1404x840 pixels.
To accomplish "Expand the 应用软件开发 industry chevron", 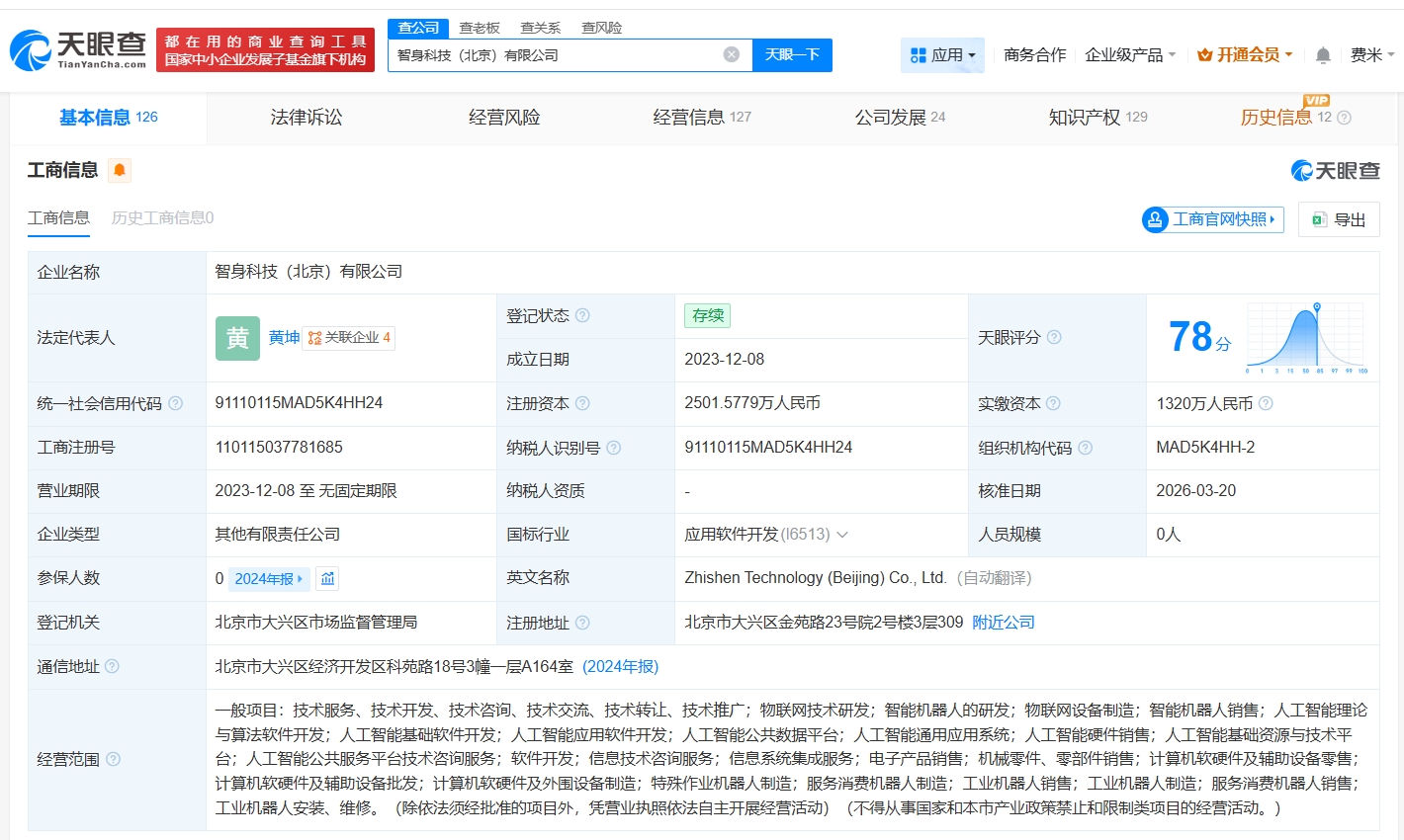I will click(x=842, y=535).
